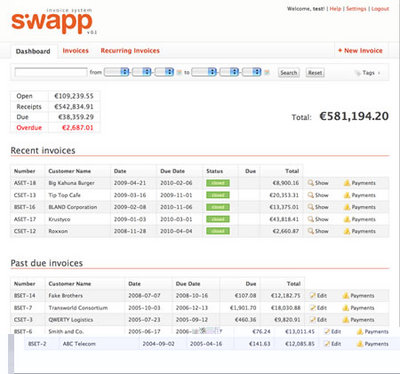
Task: Click the Reset button
Action: pyautogui.click(x=315, y=73)
